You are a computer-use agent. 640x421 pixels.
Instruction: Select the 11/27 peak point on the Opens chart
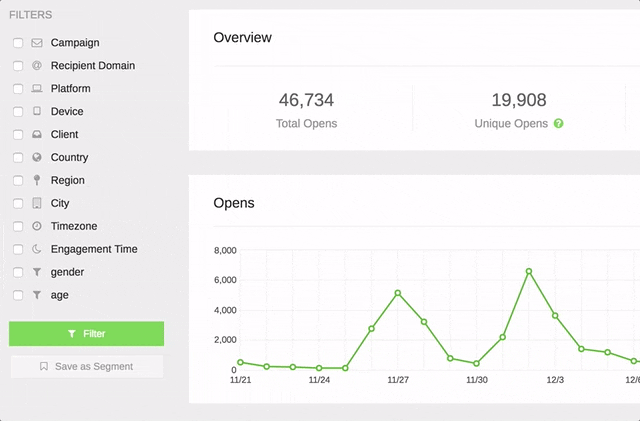[398, 293]
